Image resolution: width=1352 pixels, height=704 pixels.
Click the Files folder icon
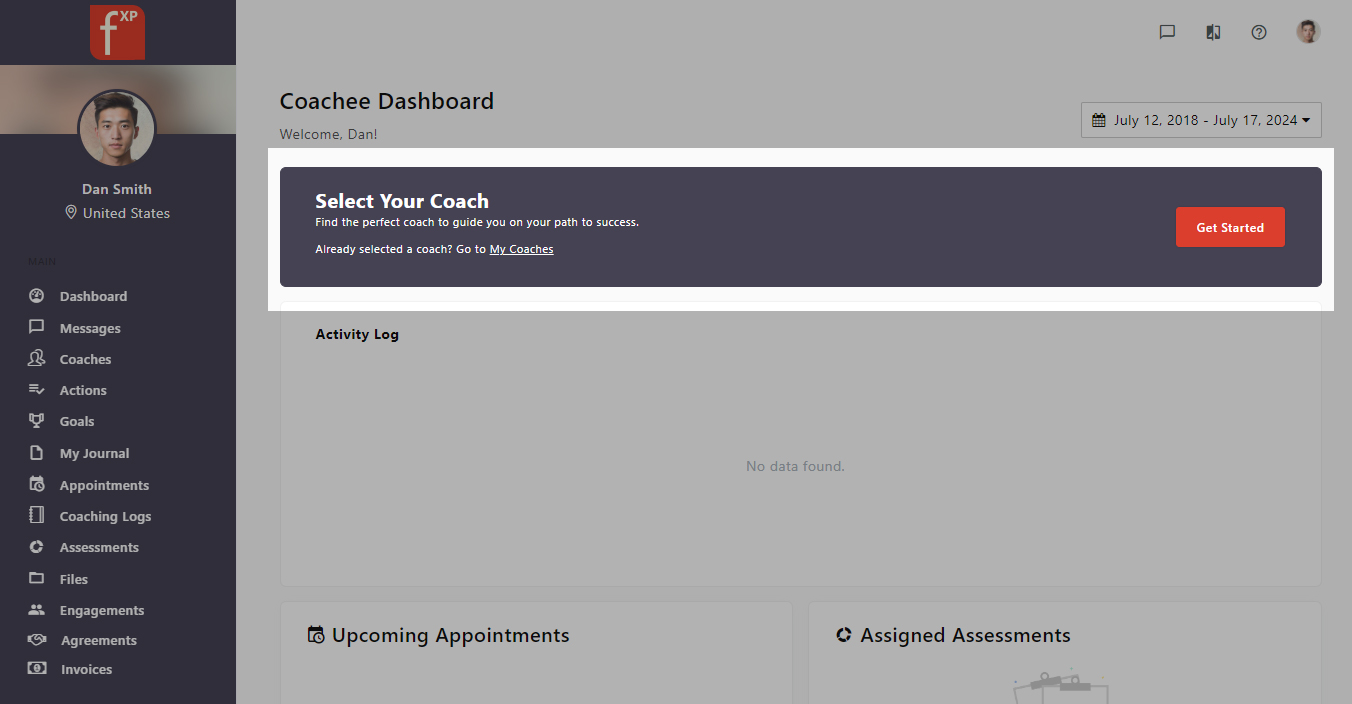(37, 579)
